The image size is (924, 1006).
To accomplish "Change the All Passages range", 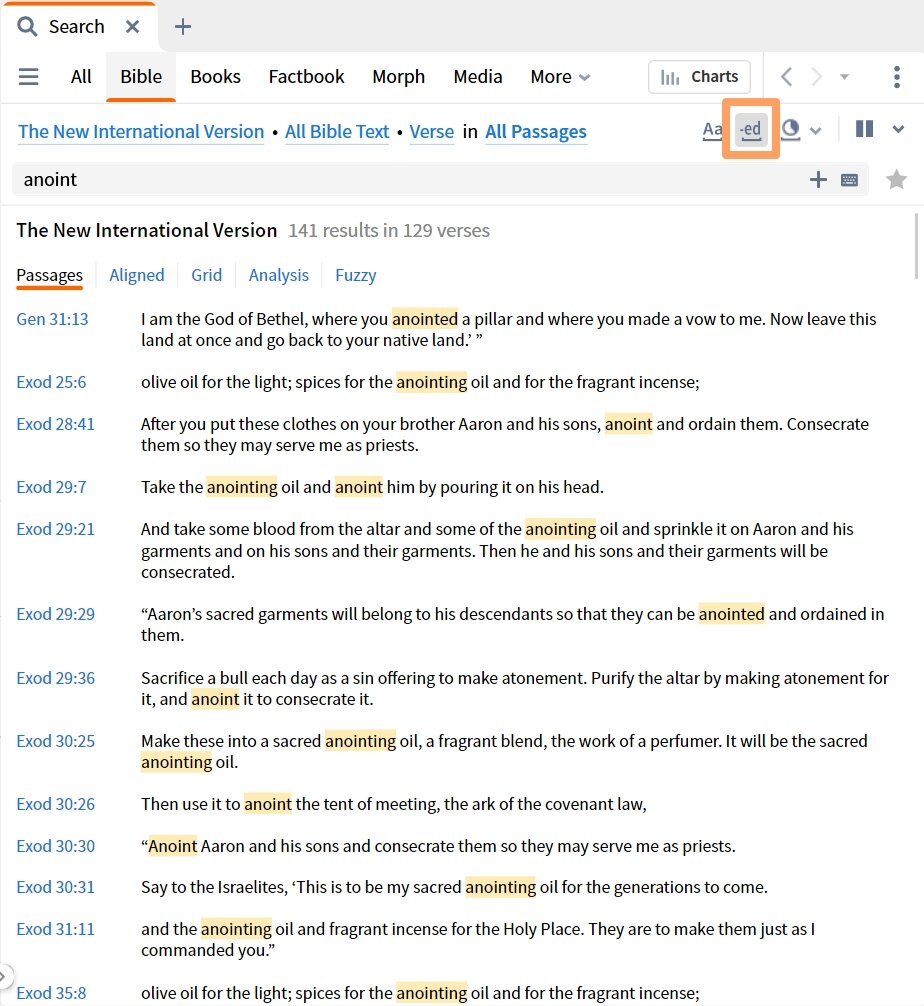I will coord(536,132).
